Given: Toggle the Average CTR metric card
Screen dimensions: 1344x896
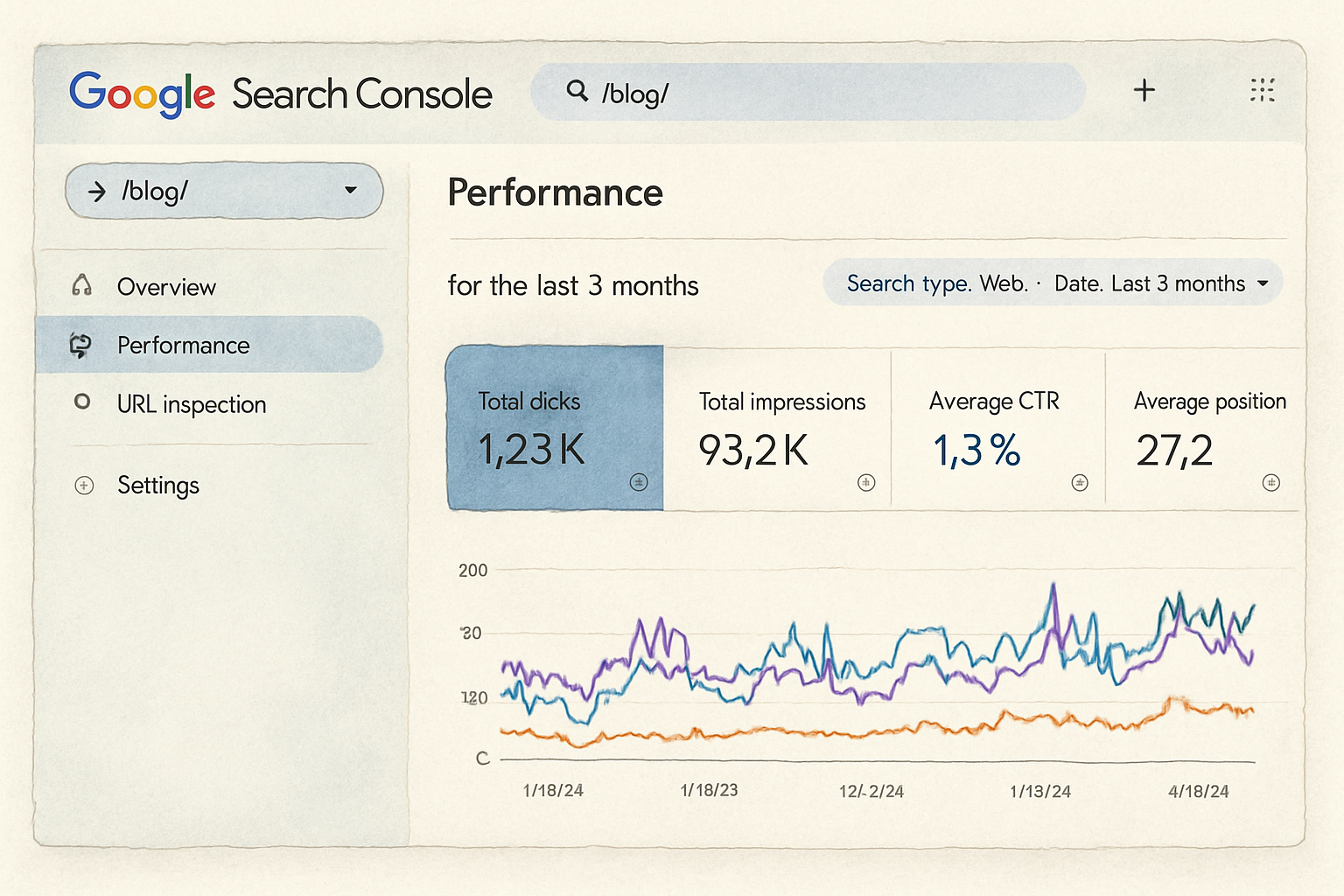Looking at the screenshot, I should pos(998,428).
